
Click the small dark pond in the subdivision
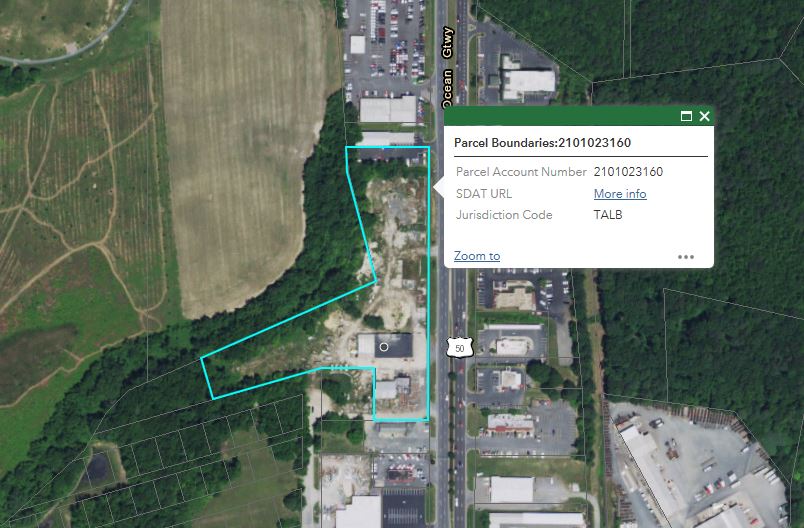pos(97,468)
